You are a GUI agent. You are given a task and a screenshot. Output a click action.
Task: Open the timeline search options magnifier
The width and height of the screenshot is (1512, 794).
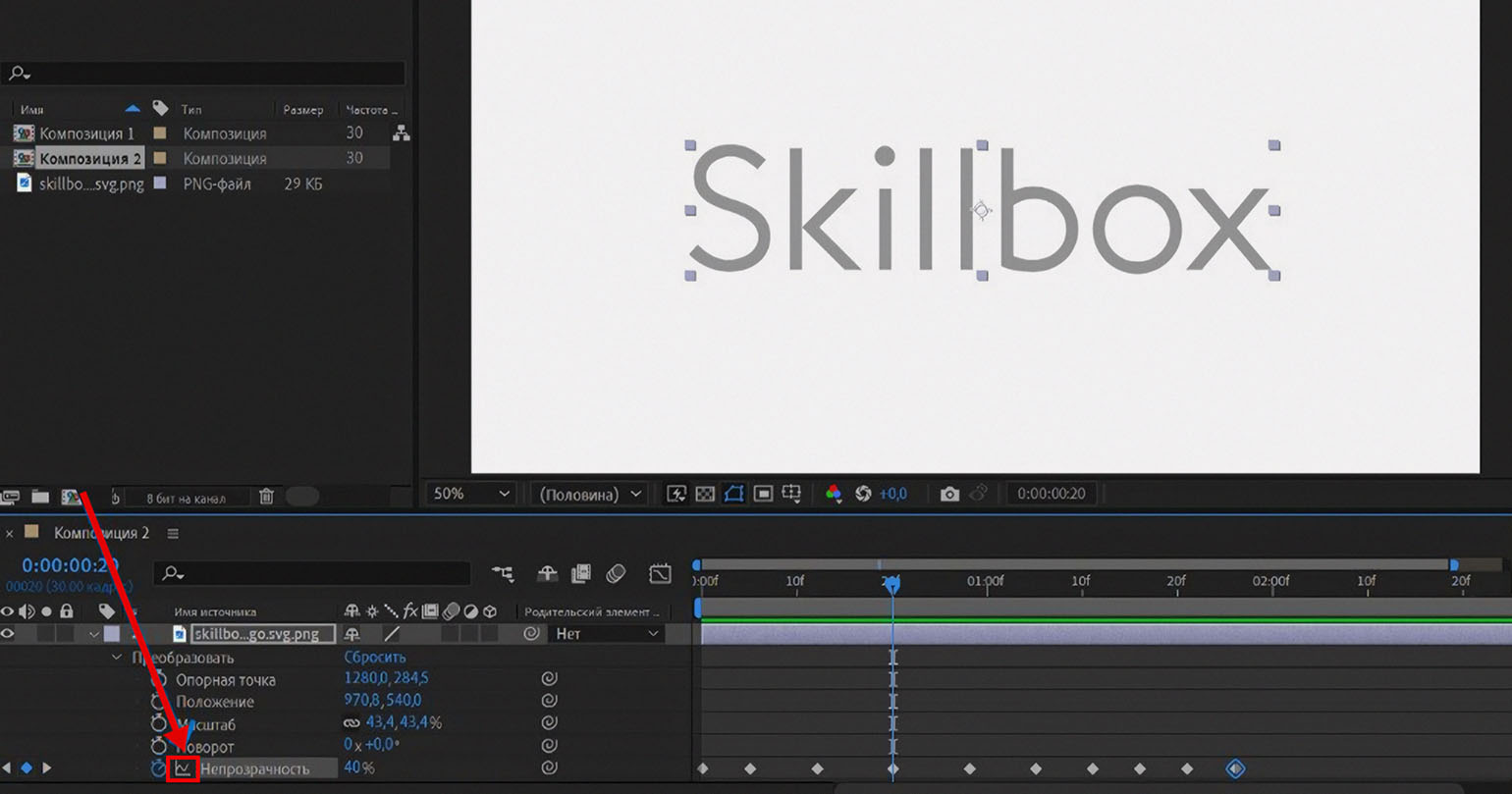click(175, 573)
